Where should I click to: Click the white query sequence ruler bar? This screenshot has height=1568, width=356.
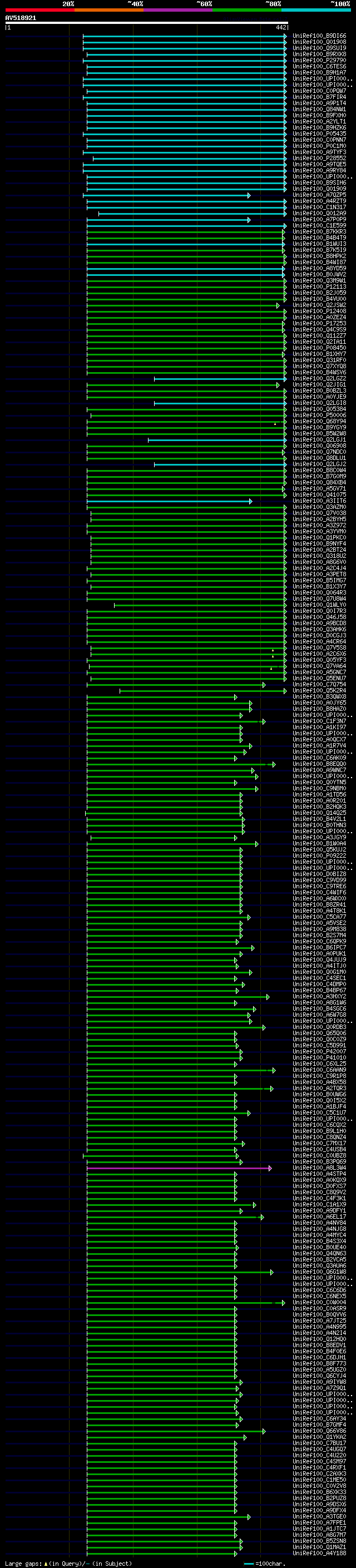pyautogui.click(x=147, y=23)
